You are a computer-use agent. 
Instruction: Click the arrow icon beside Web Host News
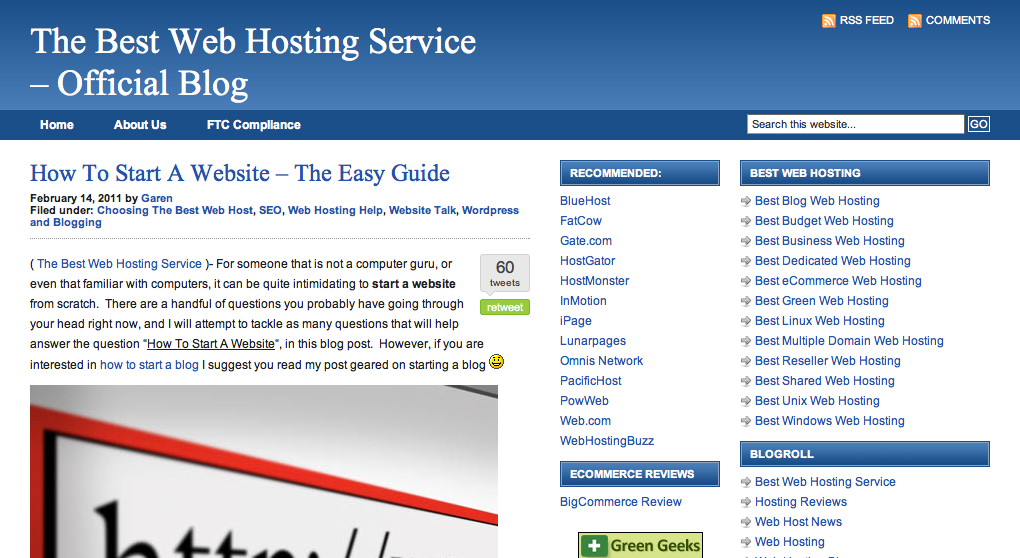click(746, 523)
